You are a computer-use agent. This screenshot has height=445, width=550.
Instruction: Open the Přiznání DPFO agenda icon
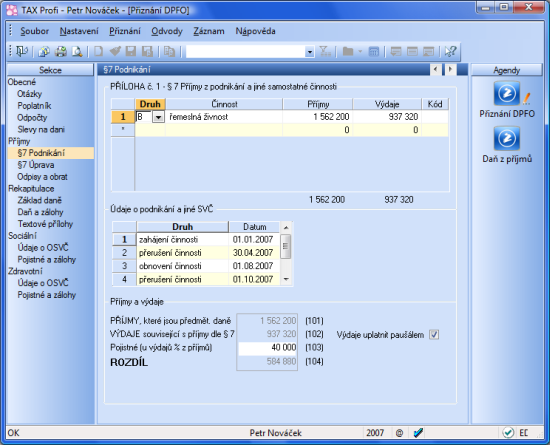[507, 93]
